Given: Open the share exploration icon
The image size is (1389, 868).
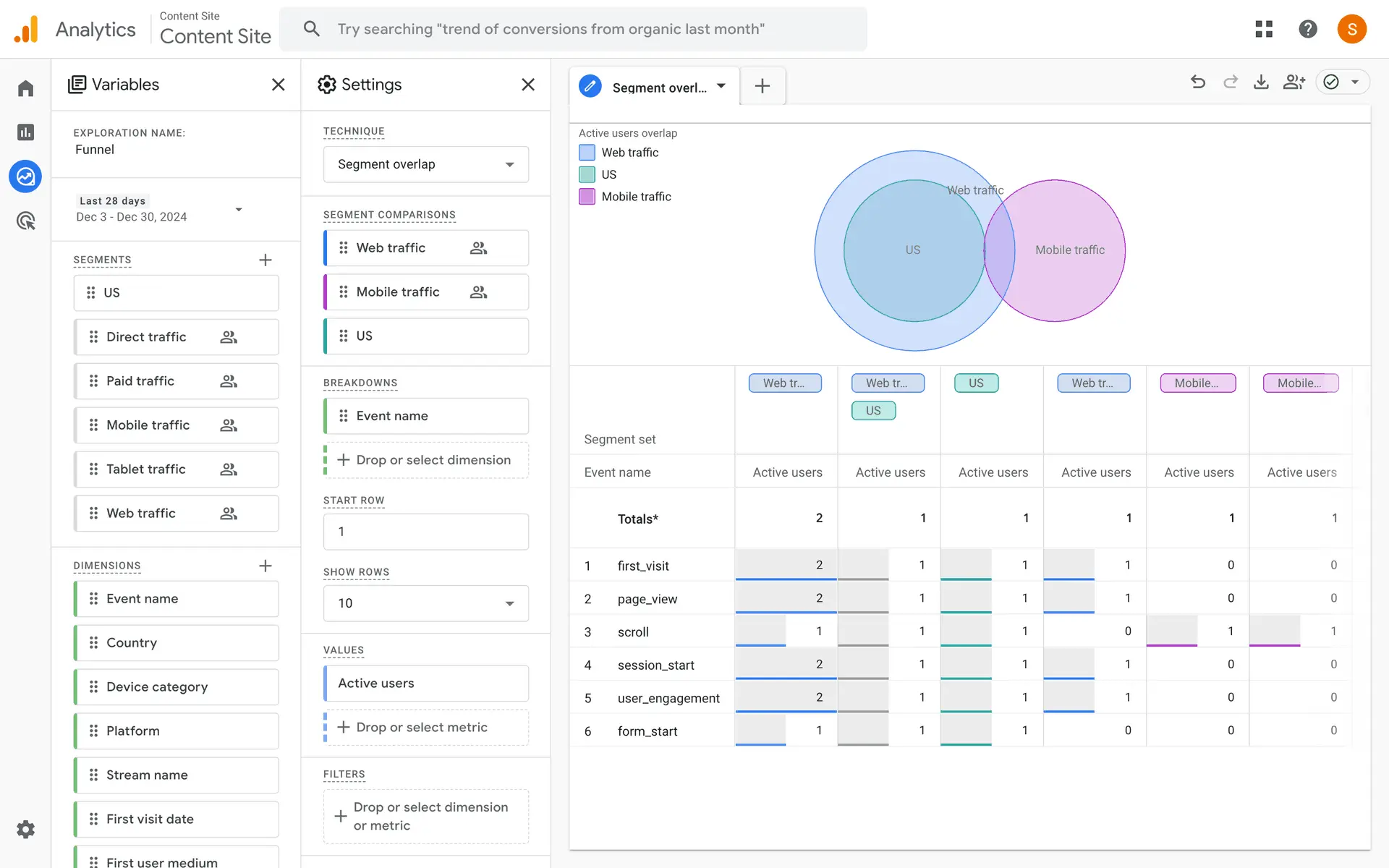Looking at the screenshot, I should [x=1294, y=82].
